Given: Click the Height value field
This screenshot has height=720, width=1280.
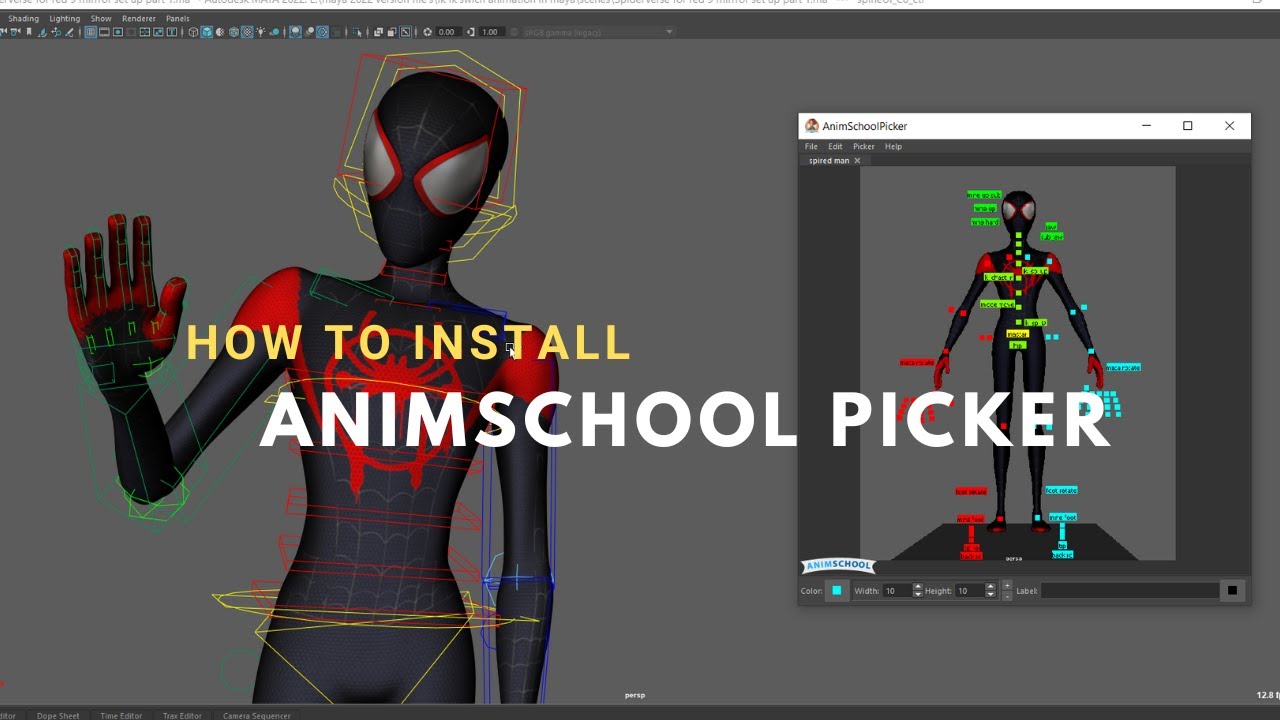Looking at the screenshot, I should coord(970,591).
